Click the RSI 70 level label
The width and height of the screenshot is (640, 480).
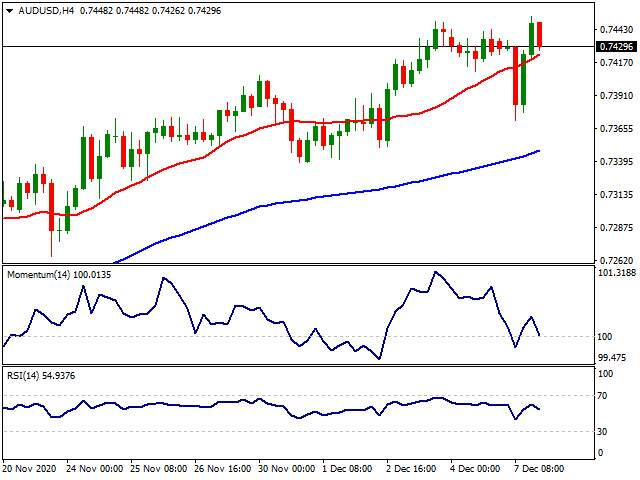(602, 396)
